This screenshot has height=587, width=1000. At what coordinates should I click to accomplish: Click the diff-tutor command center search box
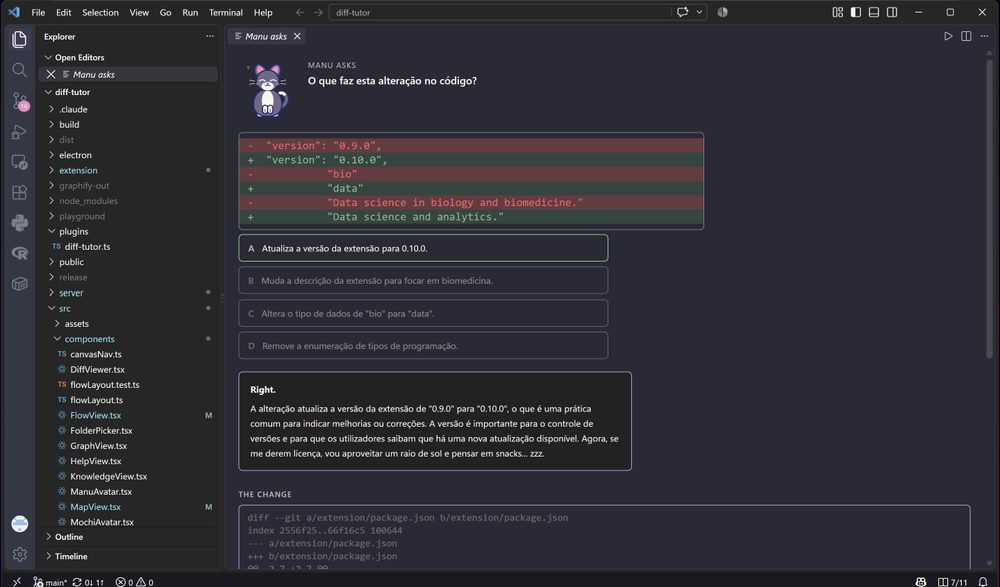[x=500, y=12]
